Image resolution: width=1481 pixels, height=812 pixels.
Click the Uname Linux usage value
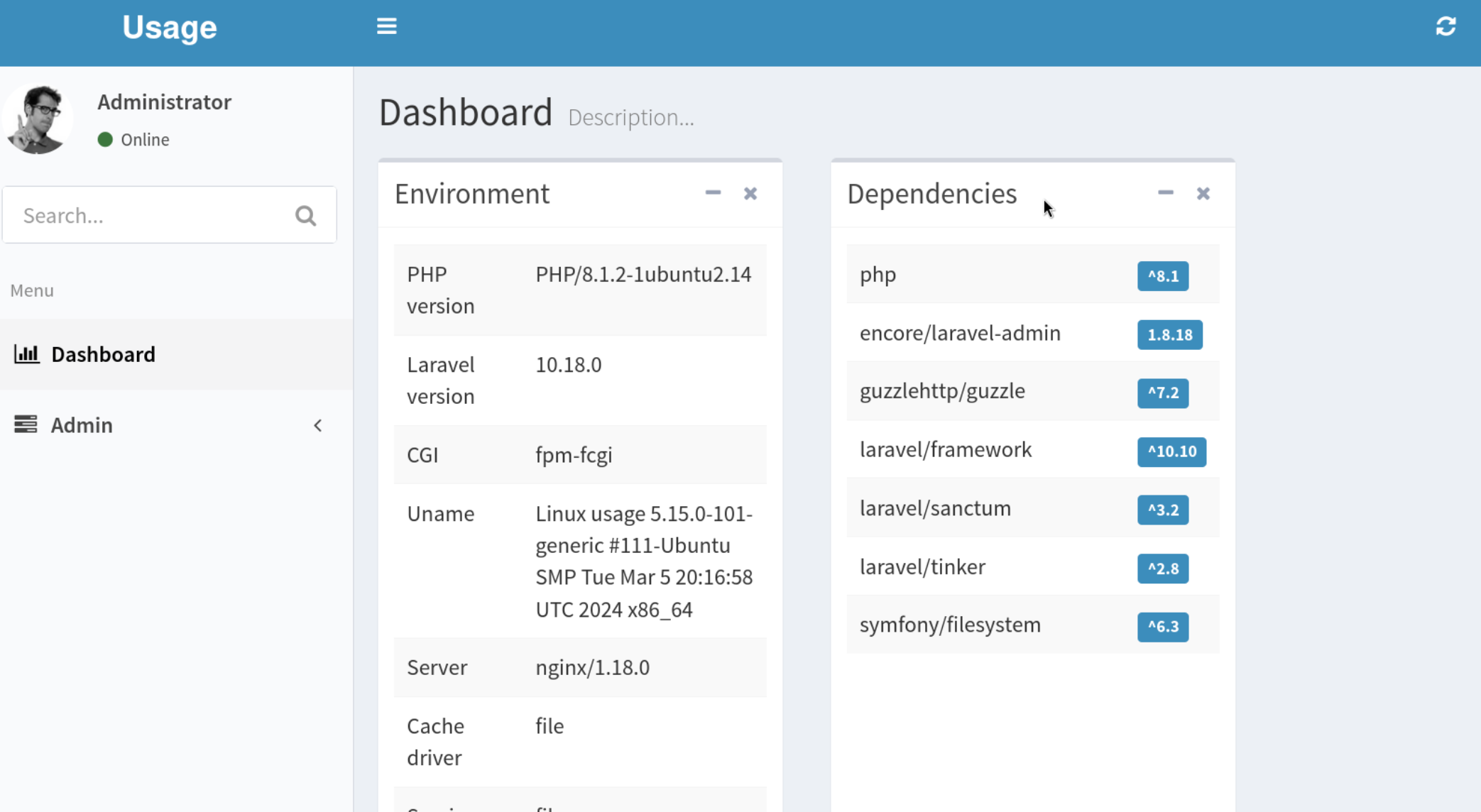(644, 561)
